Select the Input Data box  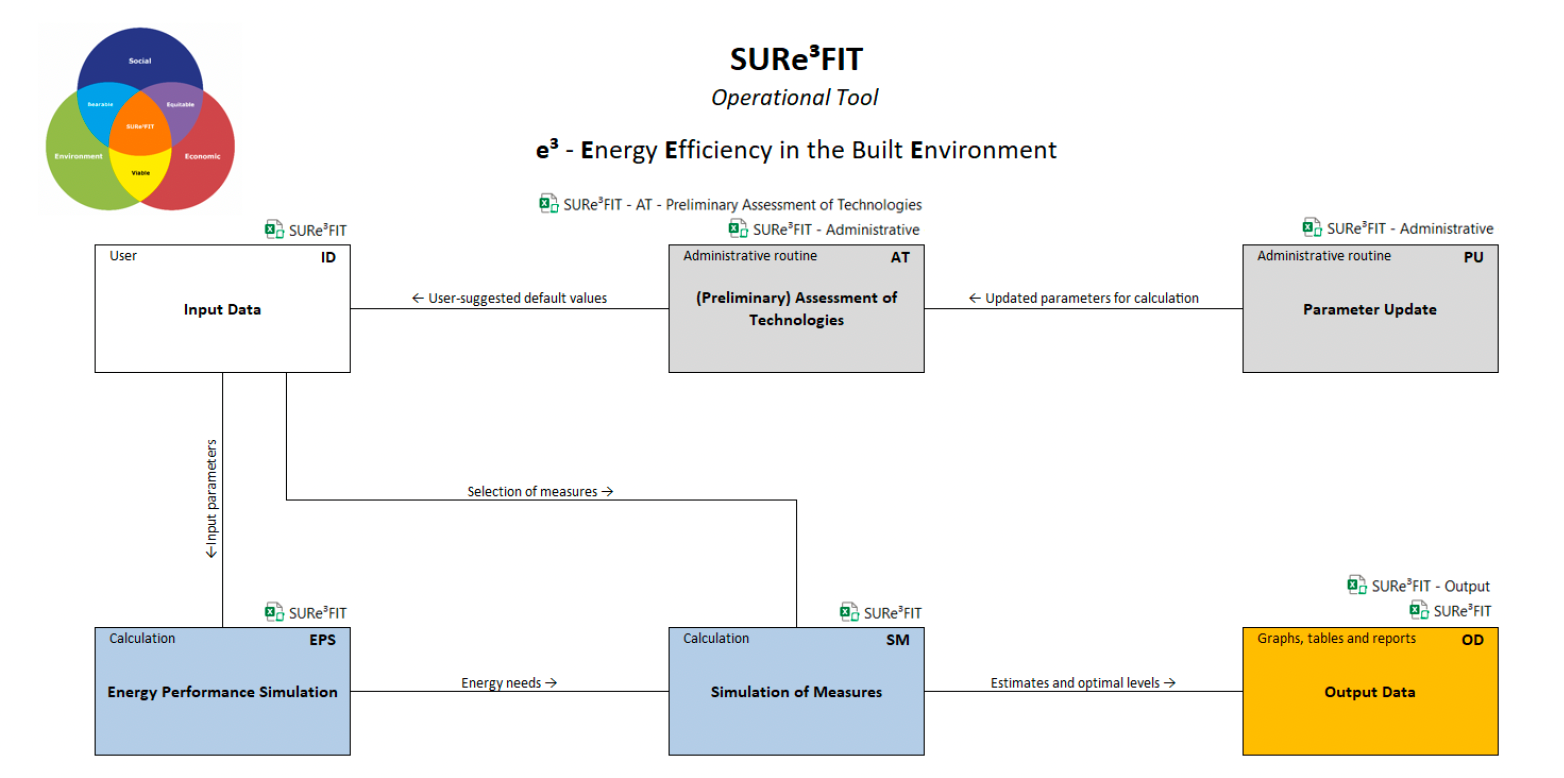point(222,309)
